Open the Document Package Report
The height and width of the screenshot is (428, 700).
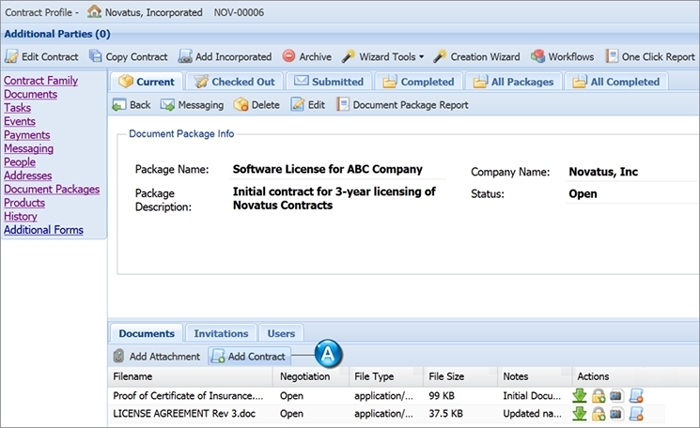tap(403, 105)
